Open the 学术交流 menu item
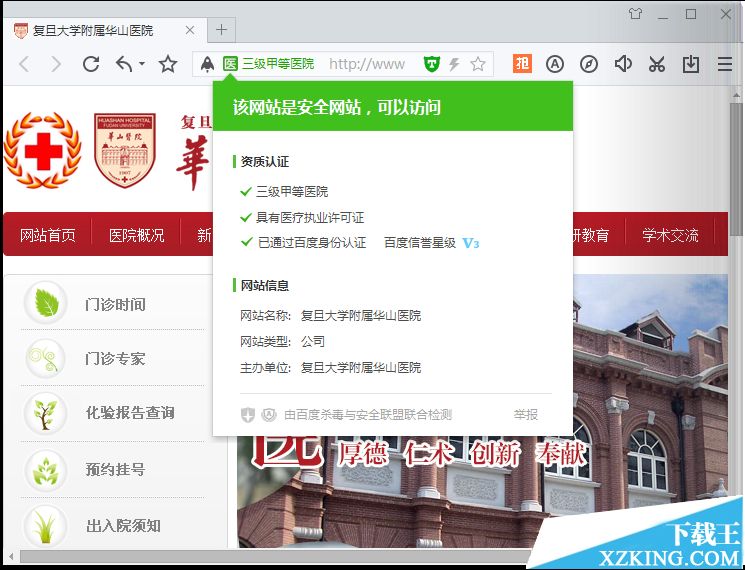 click(x=670, y=235)
